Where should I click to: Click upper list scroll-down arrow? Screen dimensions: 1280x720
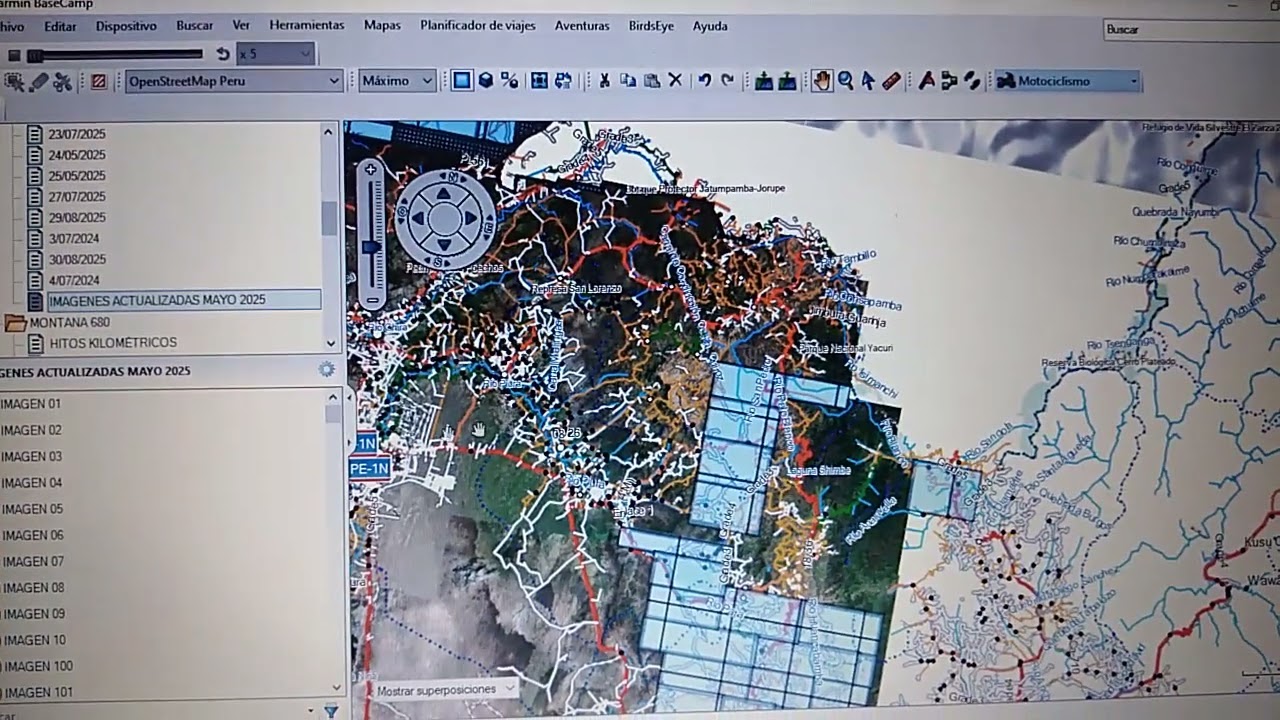pos(331,343)
